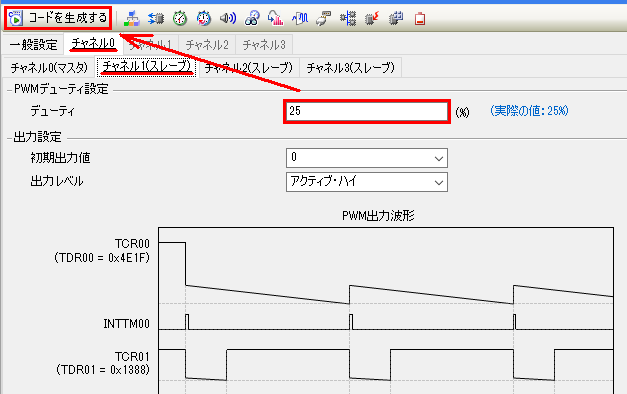Open the stacked chips icon
The height and width of the screenshot is (394, 627).
[396, 18]
